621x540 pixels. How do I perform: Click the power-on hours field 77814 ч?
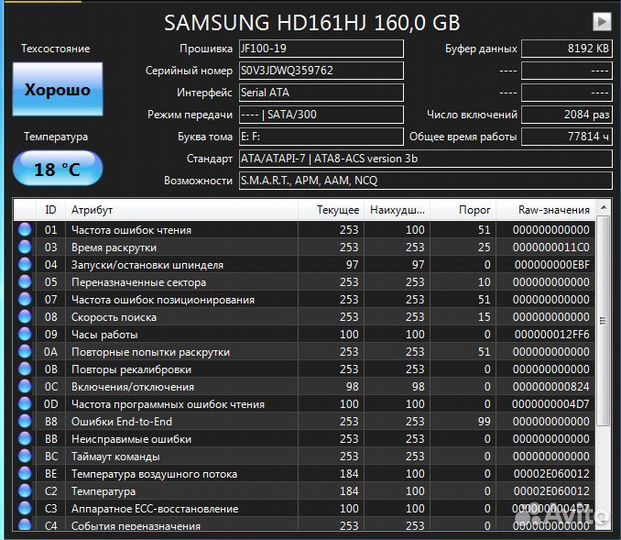point(567,137)
